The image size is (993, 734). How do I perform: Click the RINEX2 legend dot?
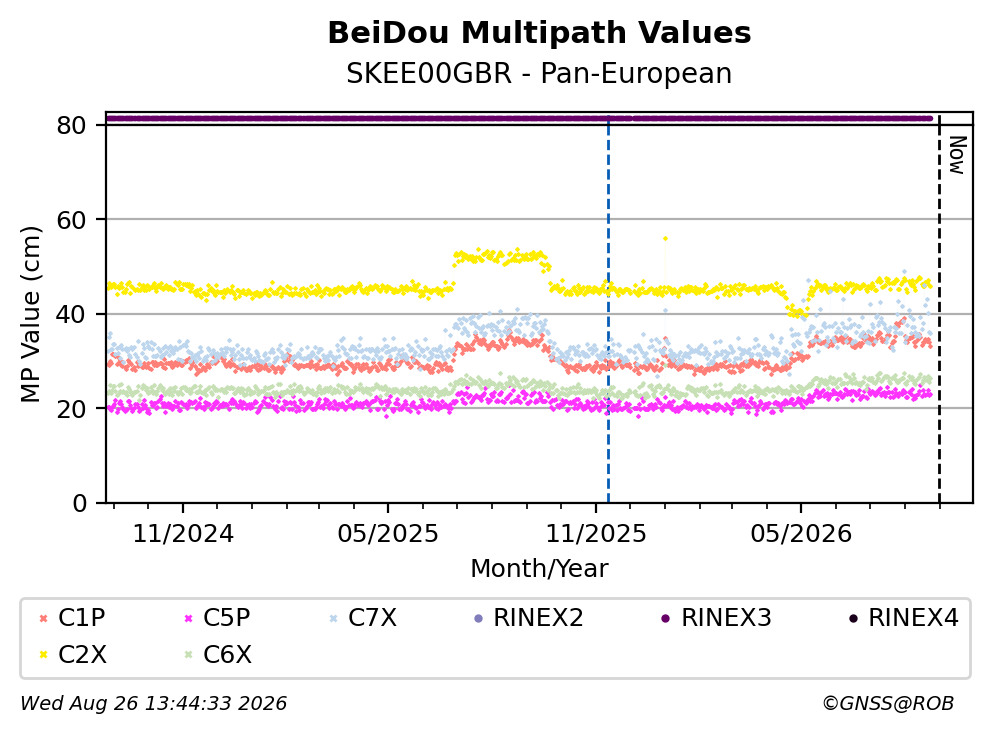click(478, 618)
